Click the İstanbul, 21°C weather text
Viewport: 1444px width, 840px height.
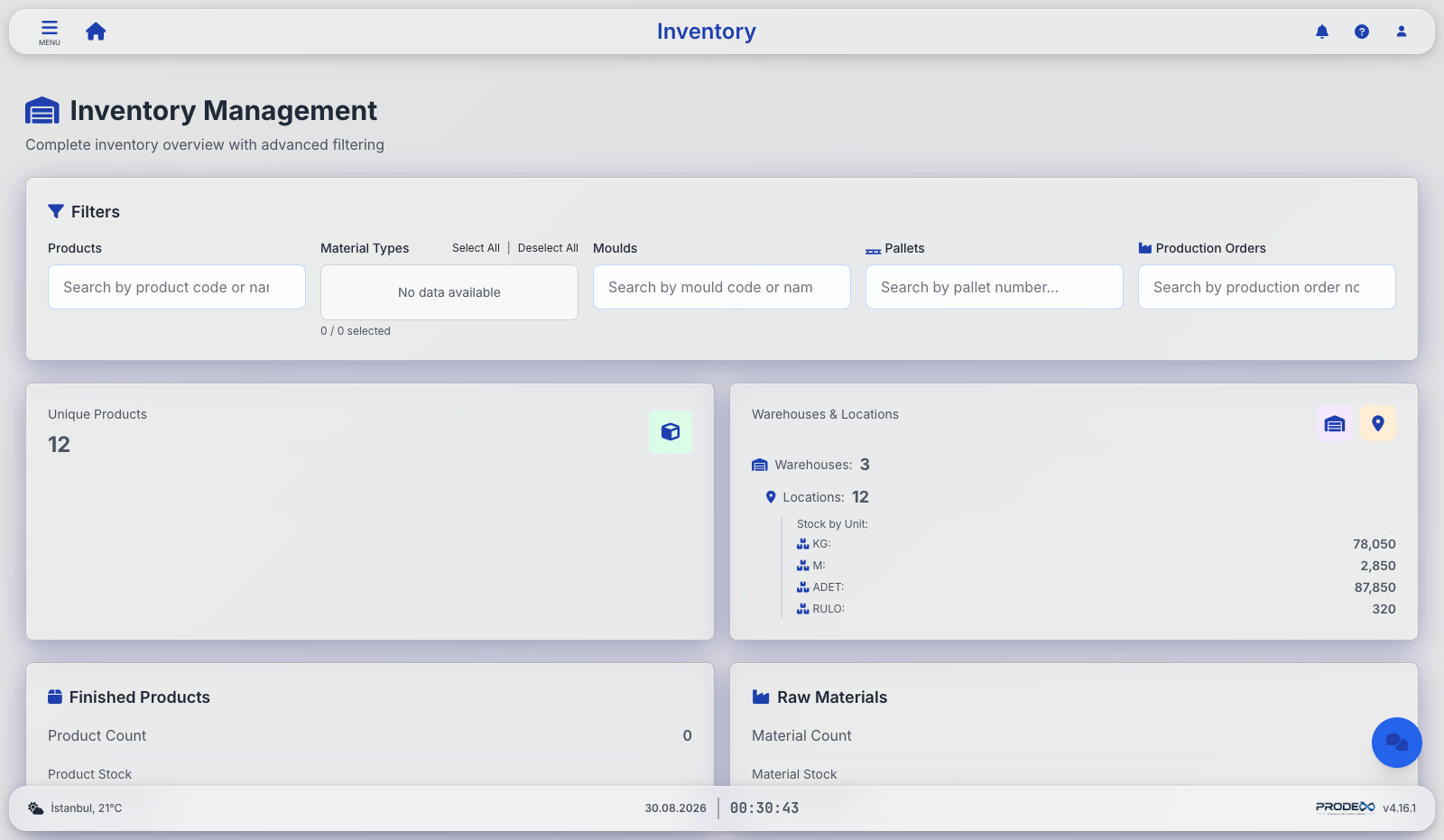click(x=86, y=808)
